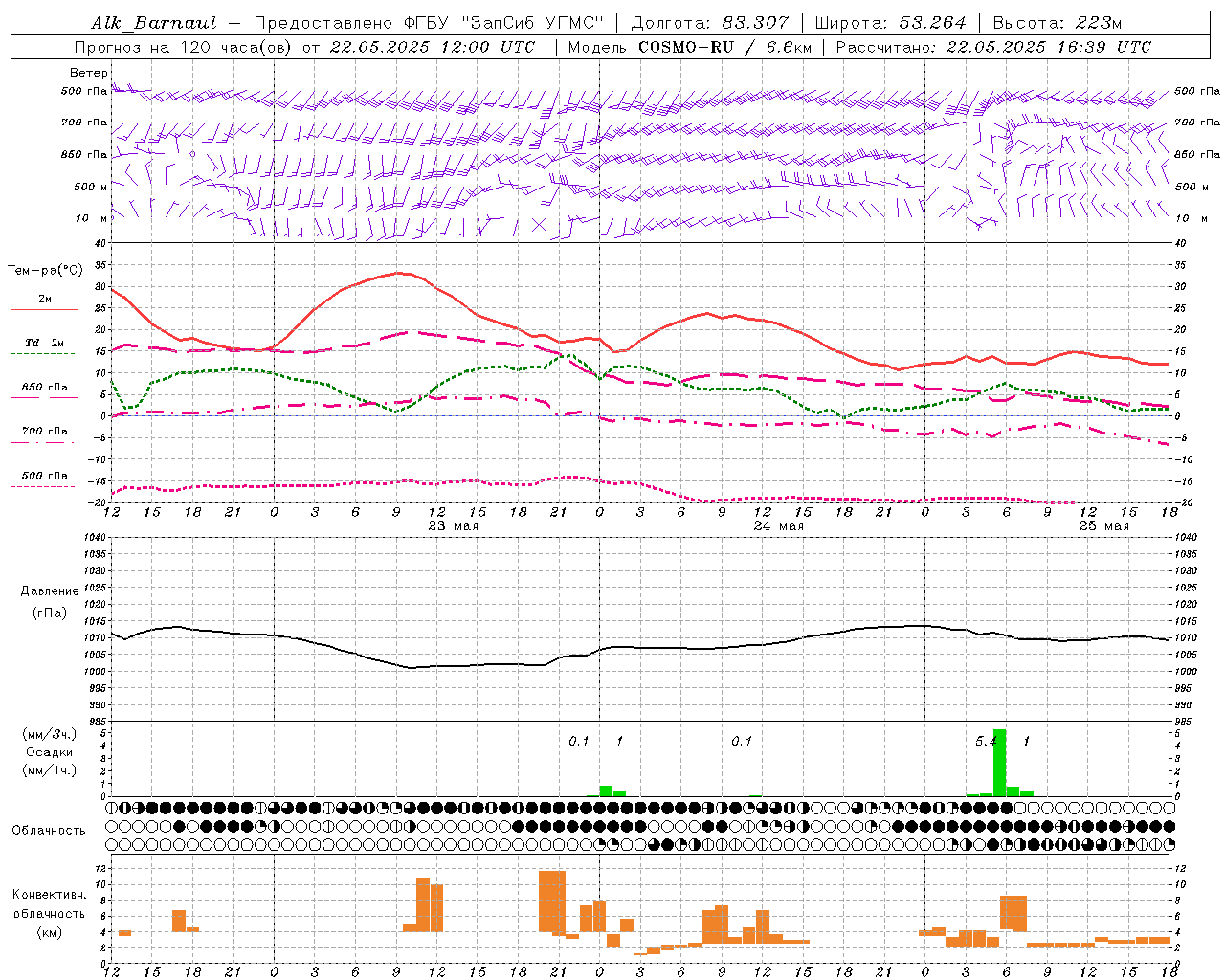Click the tallest green precipitation bar
This screenshot has width=1225, height=980.
999,763
